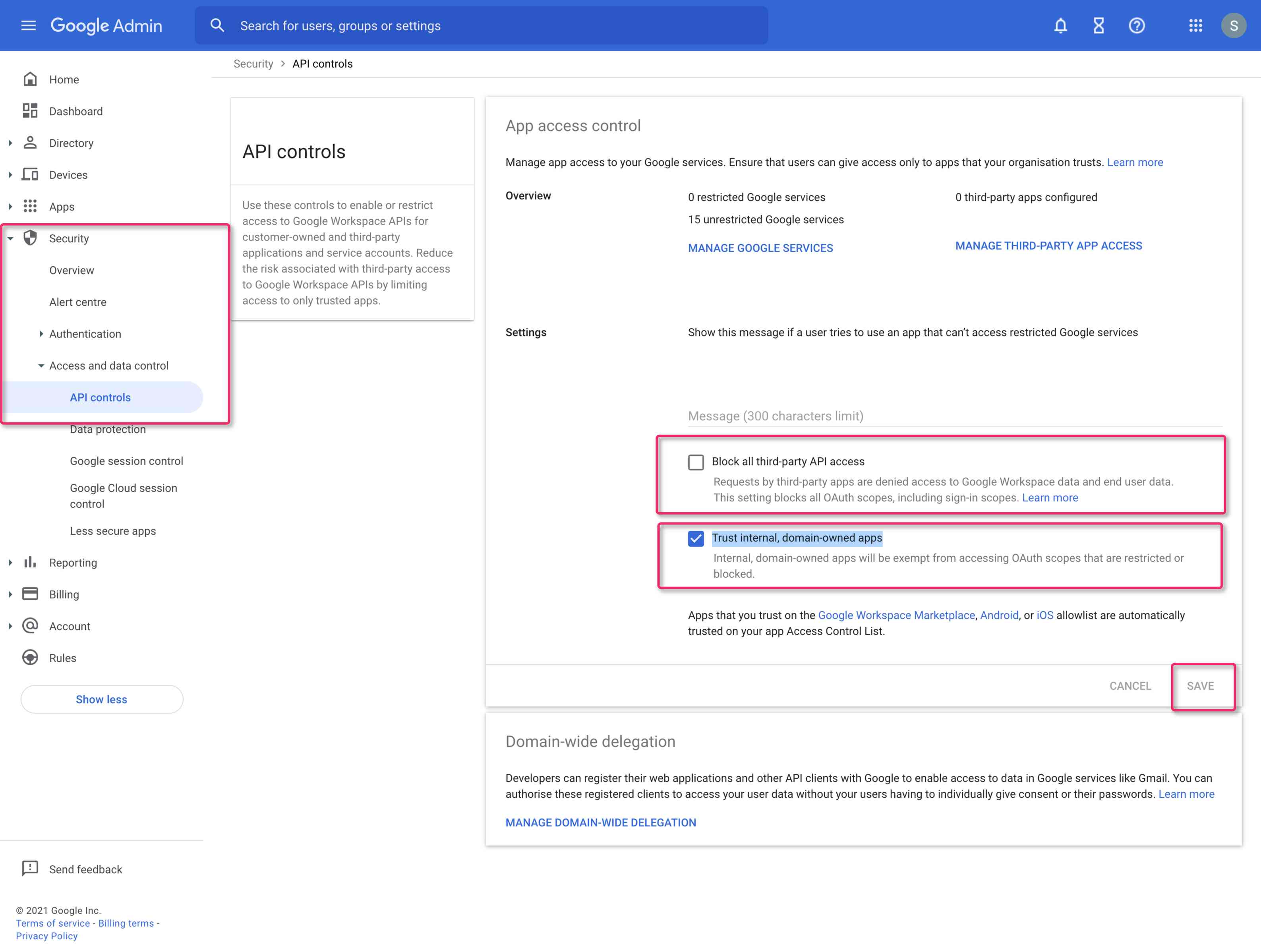
Task: Click the Account at-sign icon
Action: point(30,626)
